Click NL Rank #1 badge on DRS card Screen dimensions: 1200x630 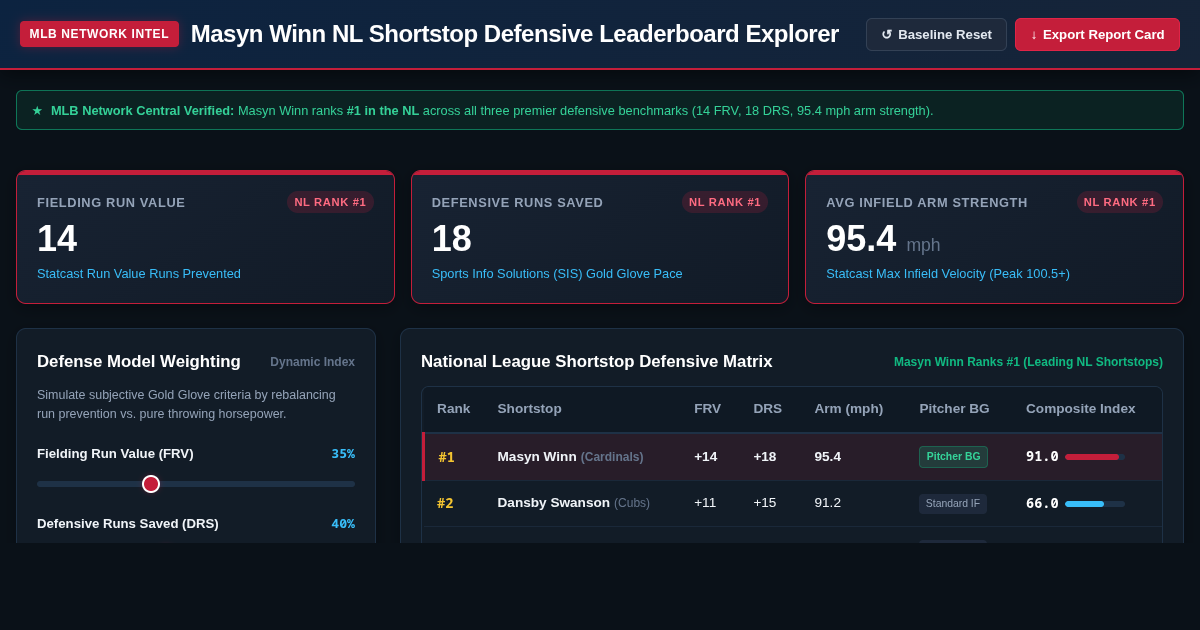725,202
